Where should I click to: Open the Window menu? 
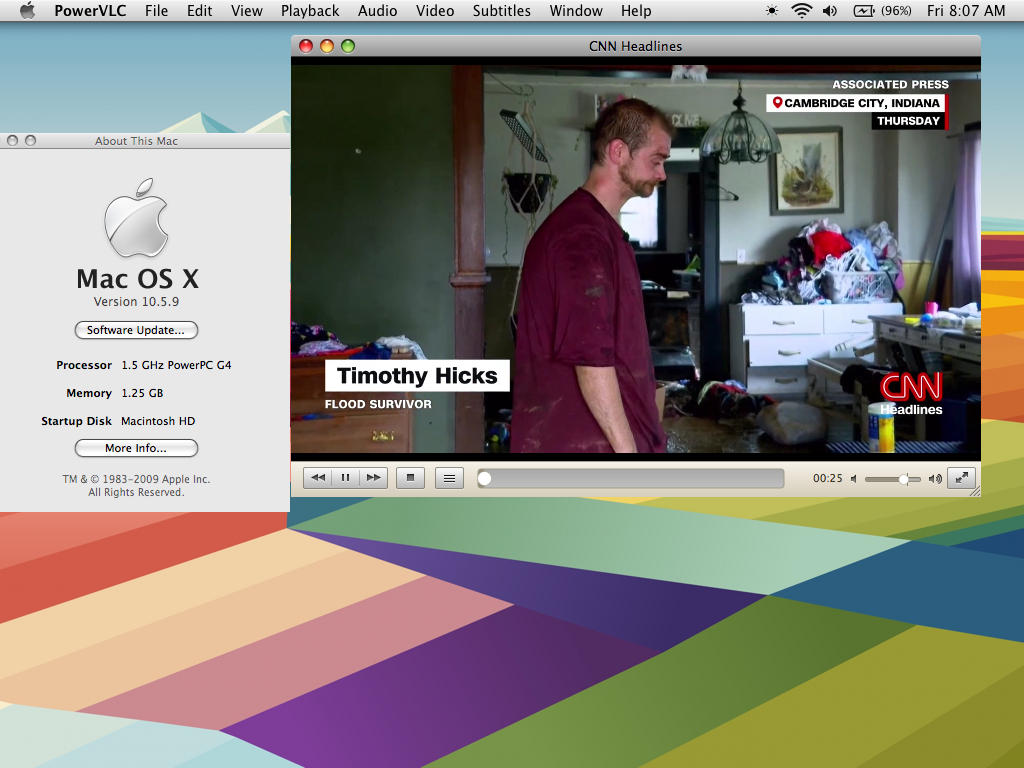(x=575, y=10)
